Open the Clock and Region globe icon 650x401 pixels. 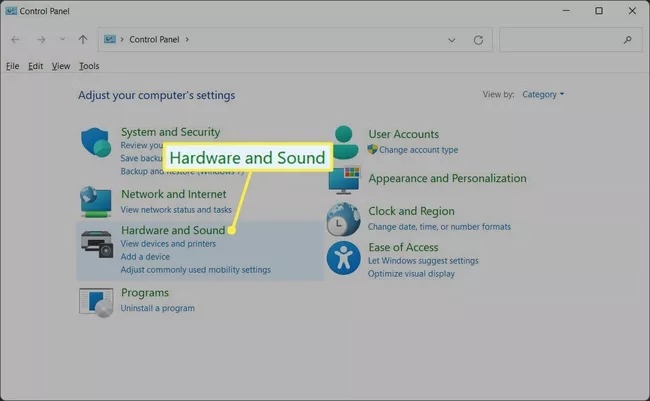(x=343, y=219)
